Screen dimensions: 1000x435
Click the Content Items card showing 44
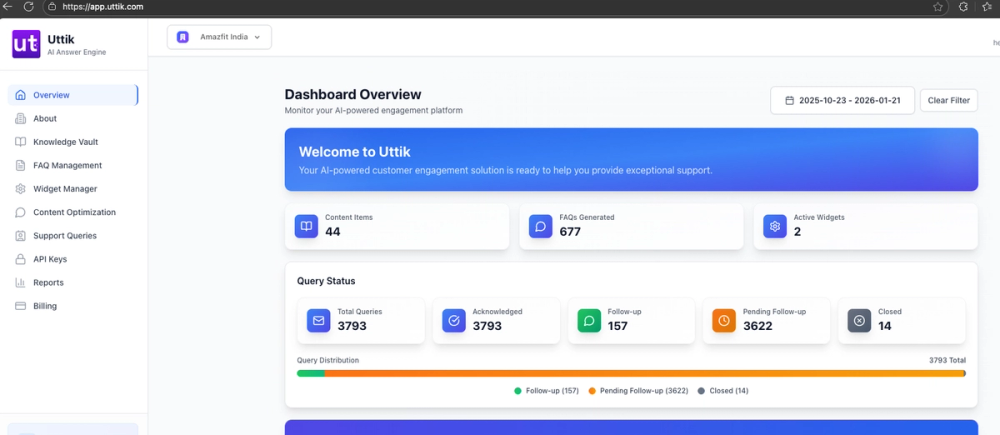397,226
